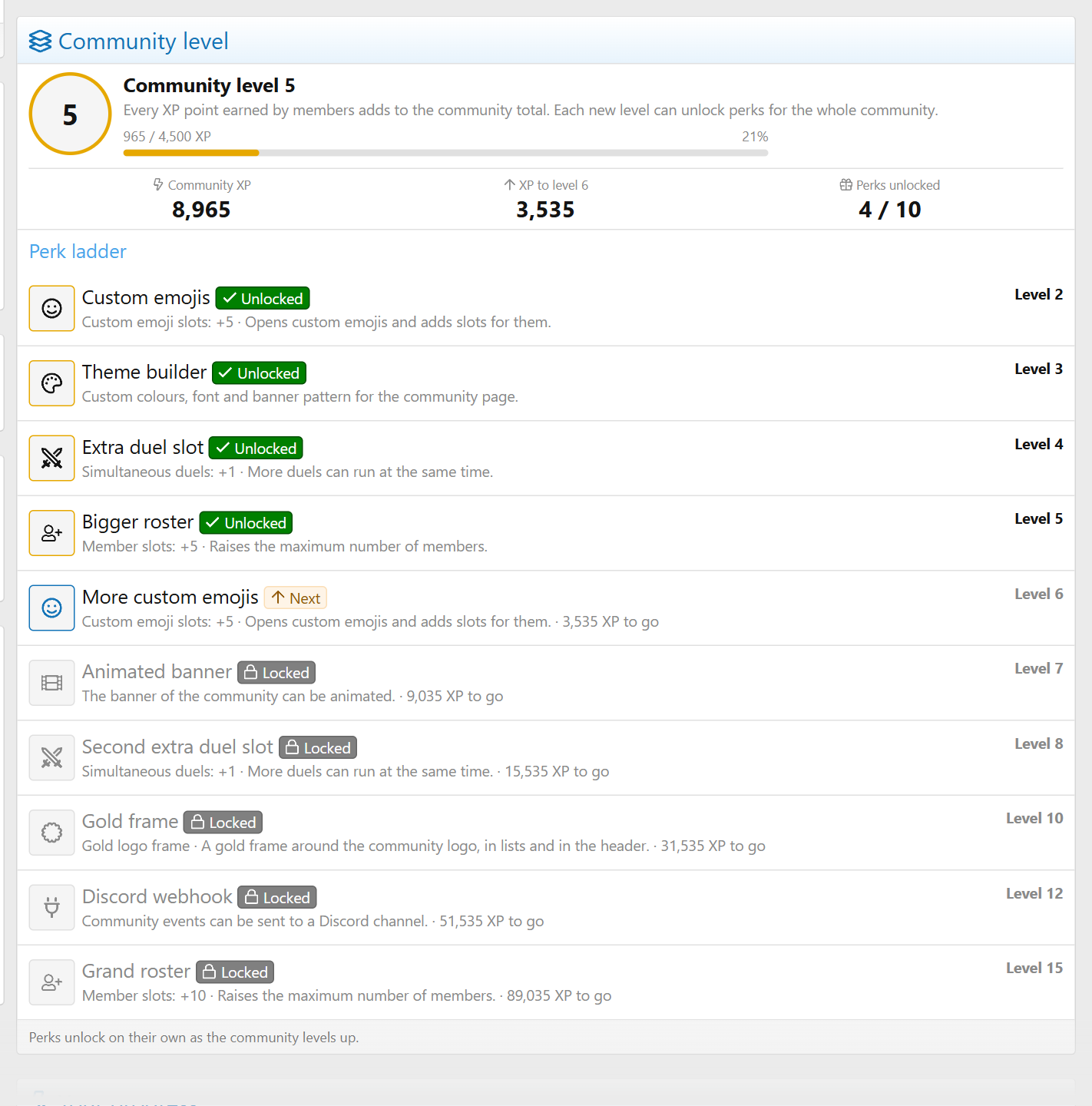The image size is (1092, 1106).
Task: Click the Unlocked badge next to Theme builder
Action: [x=260, y=373]
